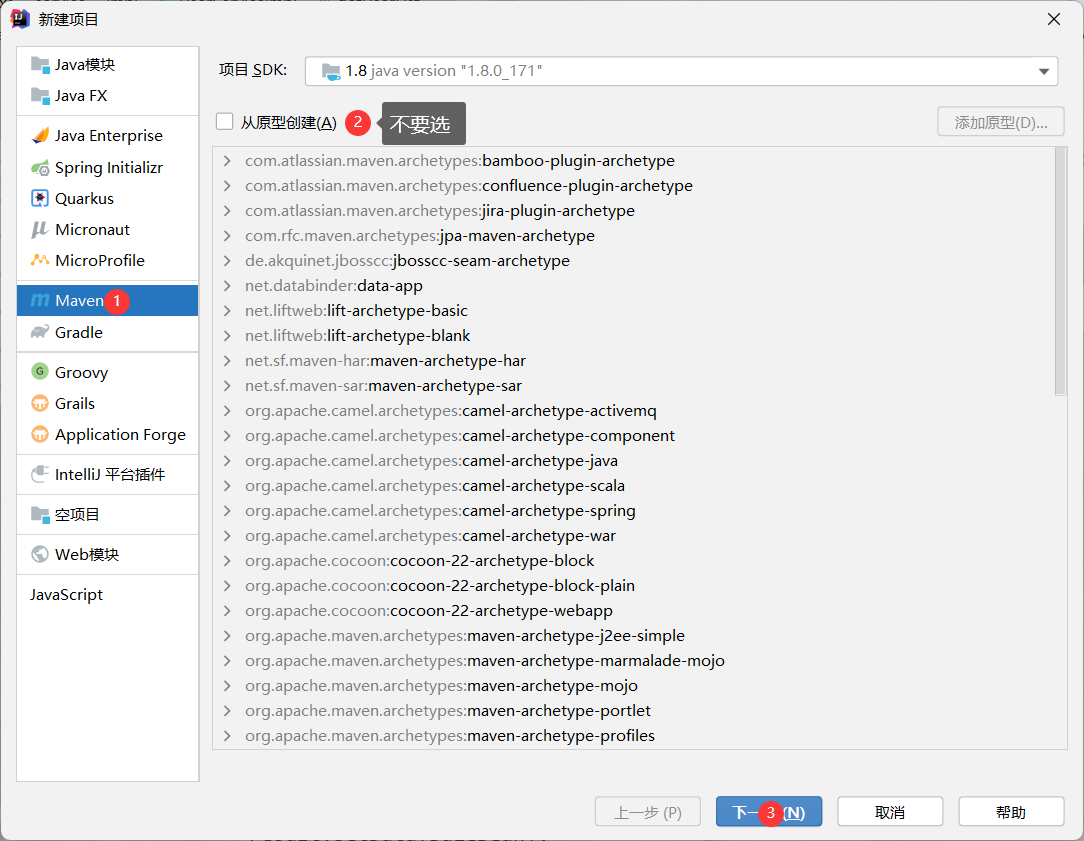Click the 项目 SDK combo box field
This screenshot has height=841, width=1084.
pyautogui.click(x=681, y=71)
